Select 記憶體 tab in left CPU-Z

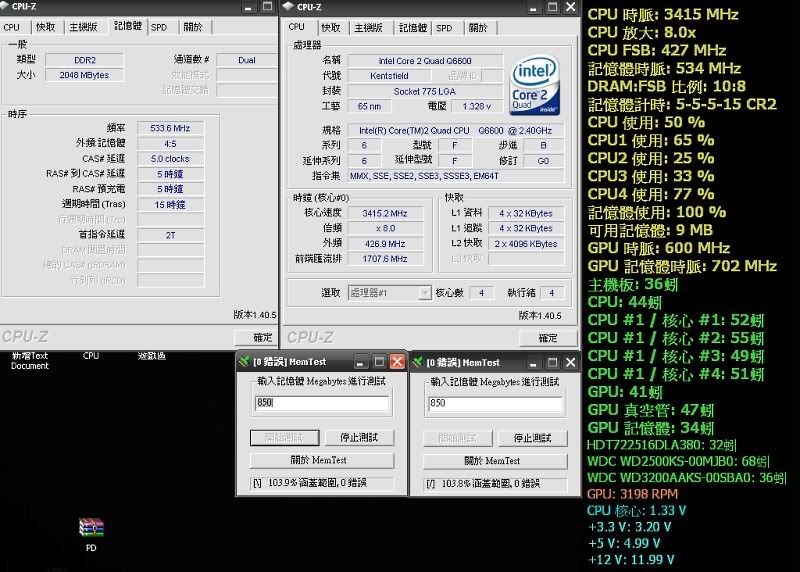[128, 26]
